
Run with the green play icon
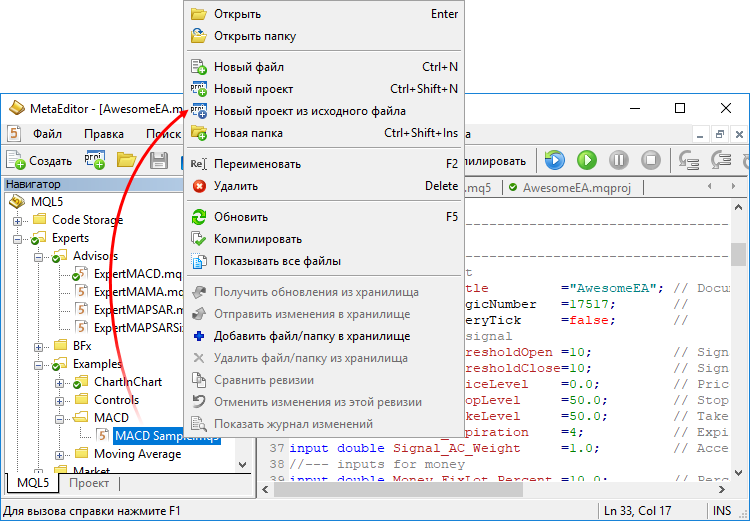[587, 160]
